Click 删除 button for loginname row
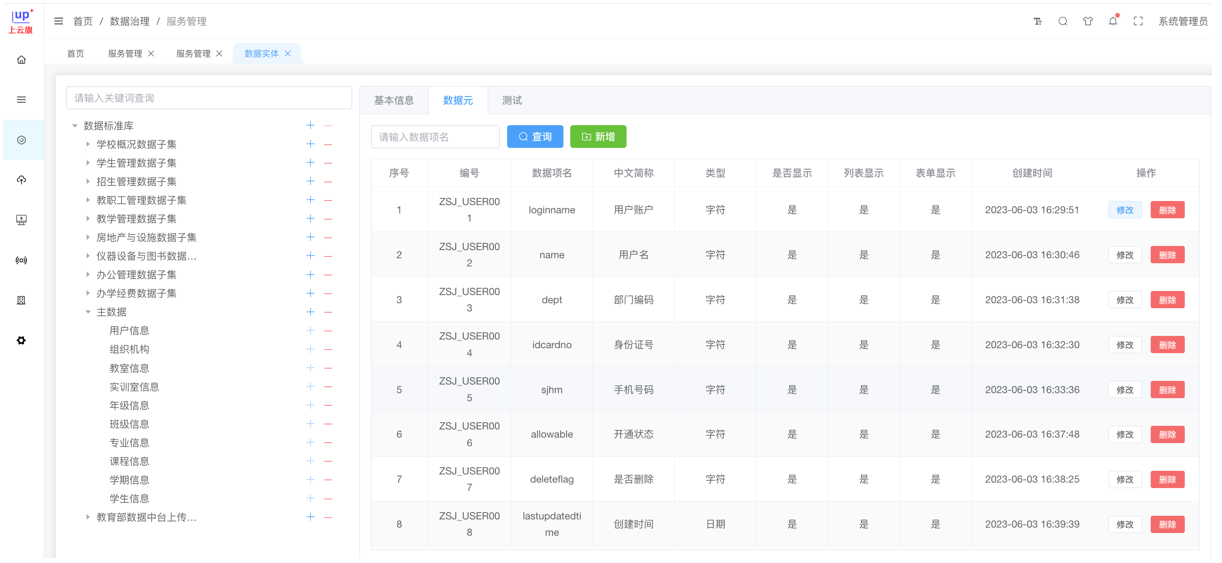 point(1167,210)
